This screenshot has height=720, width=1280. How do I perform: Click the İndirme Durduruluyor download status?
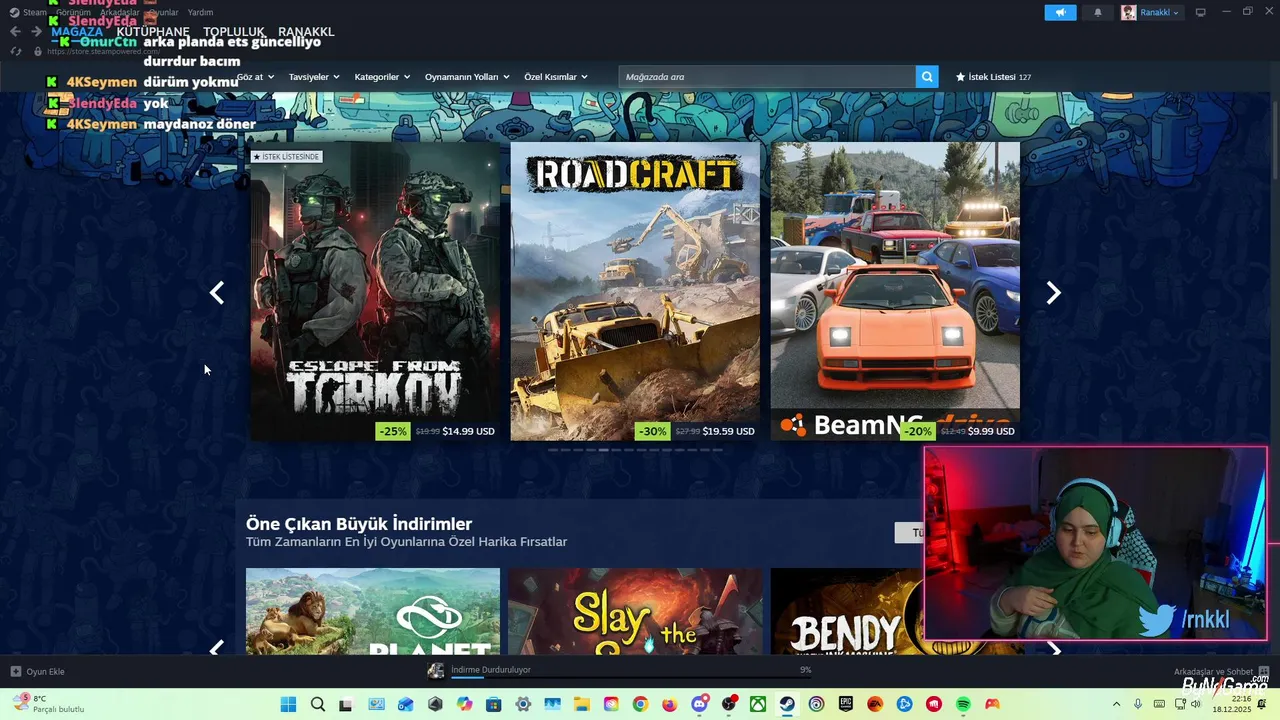coord(490,669)
